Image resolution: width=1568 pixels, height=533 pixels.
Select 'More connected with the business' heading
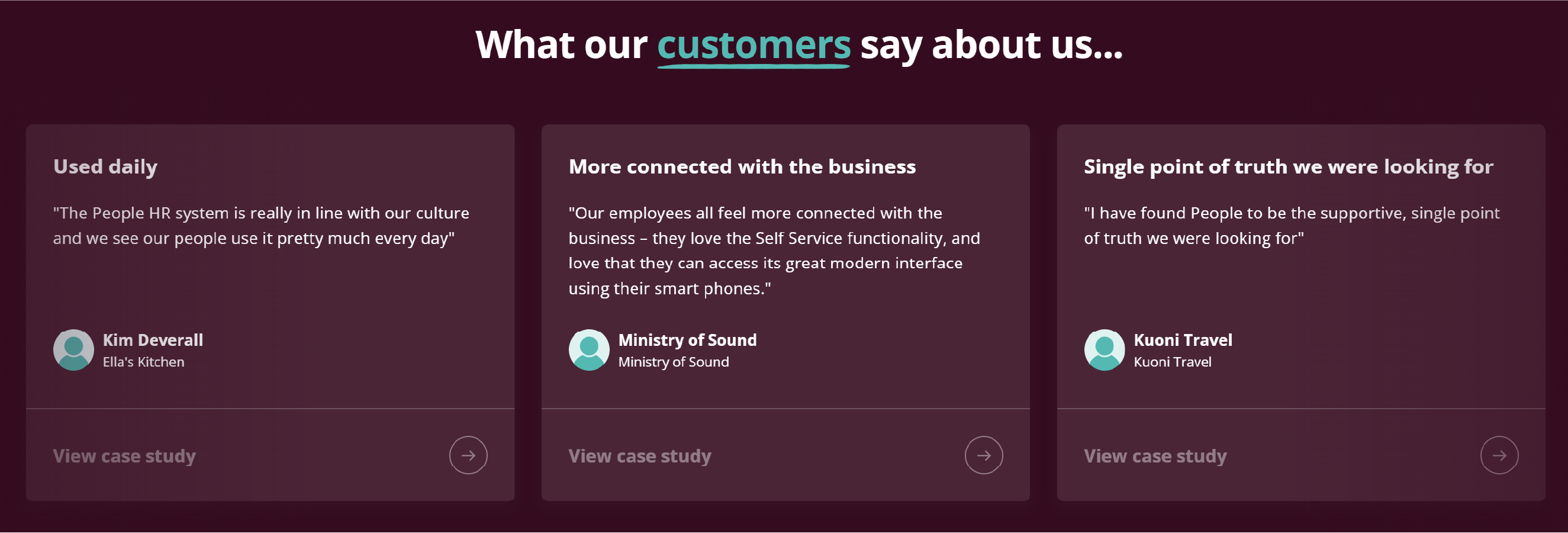(x=742, y=167)
